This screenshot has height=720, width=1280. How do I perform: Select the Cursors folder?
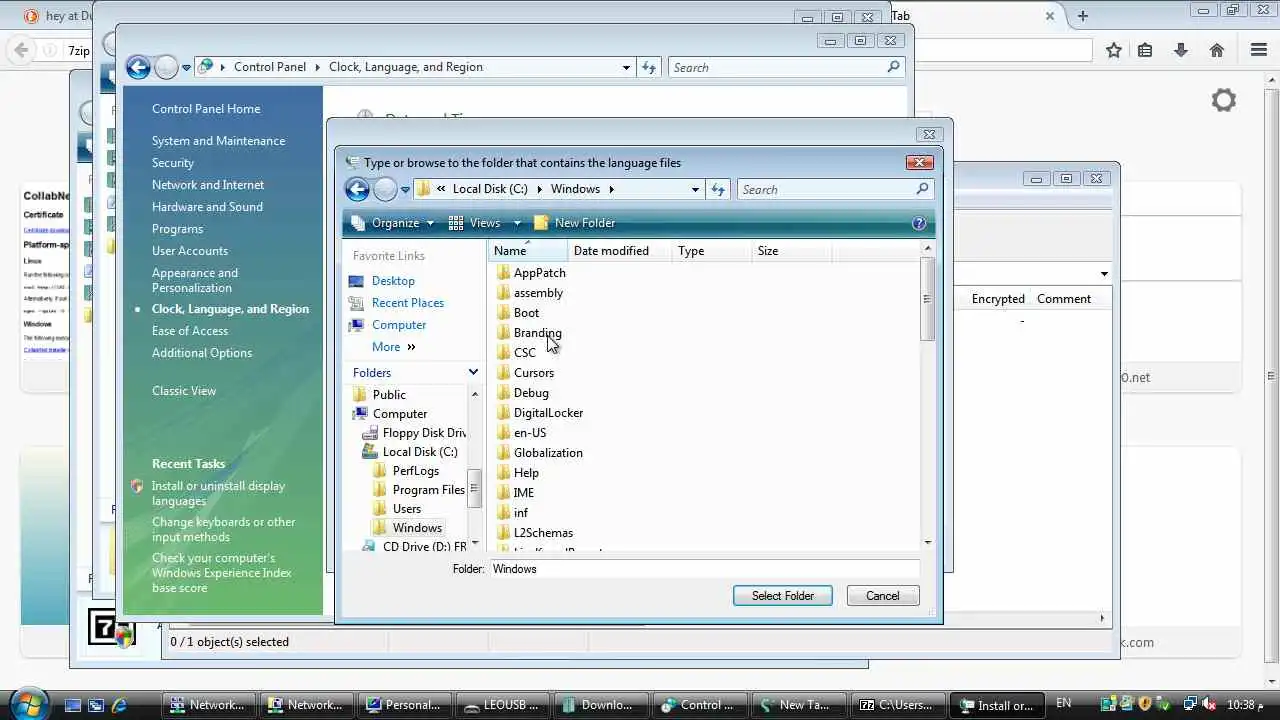[525, 373]
